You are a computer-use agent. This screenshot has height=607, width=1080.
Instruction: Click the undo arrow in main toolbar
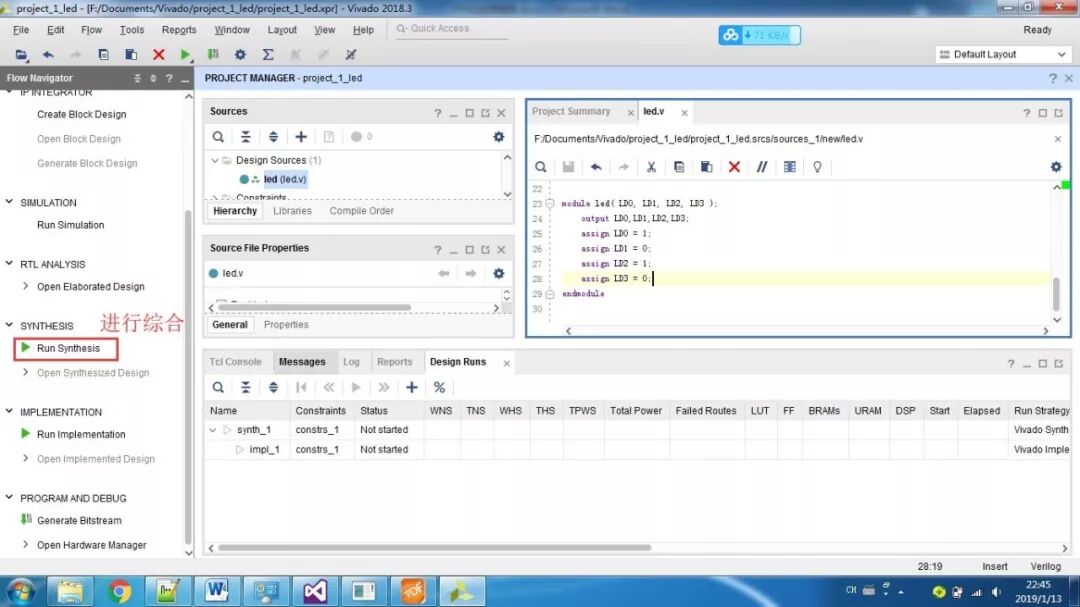coord(48,54)
